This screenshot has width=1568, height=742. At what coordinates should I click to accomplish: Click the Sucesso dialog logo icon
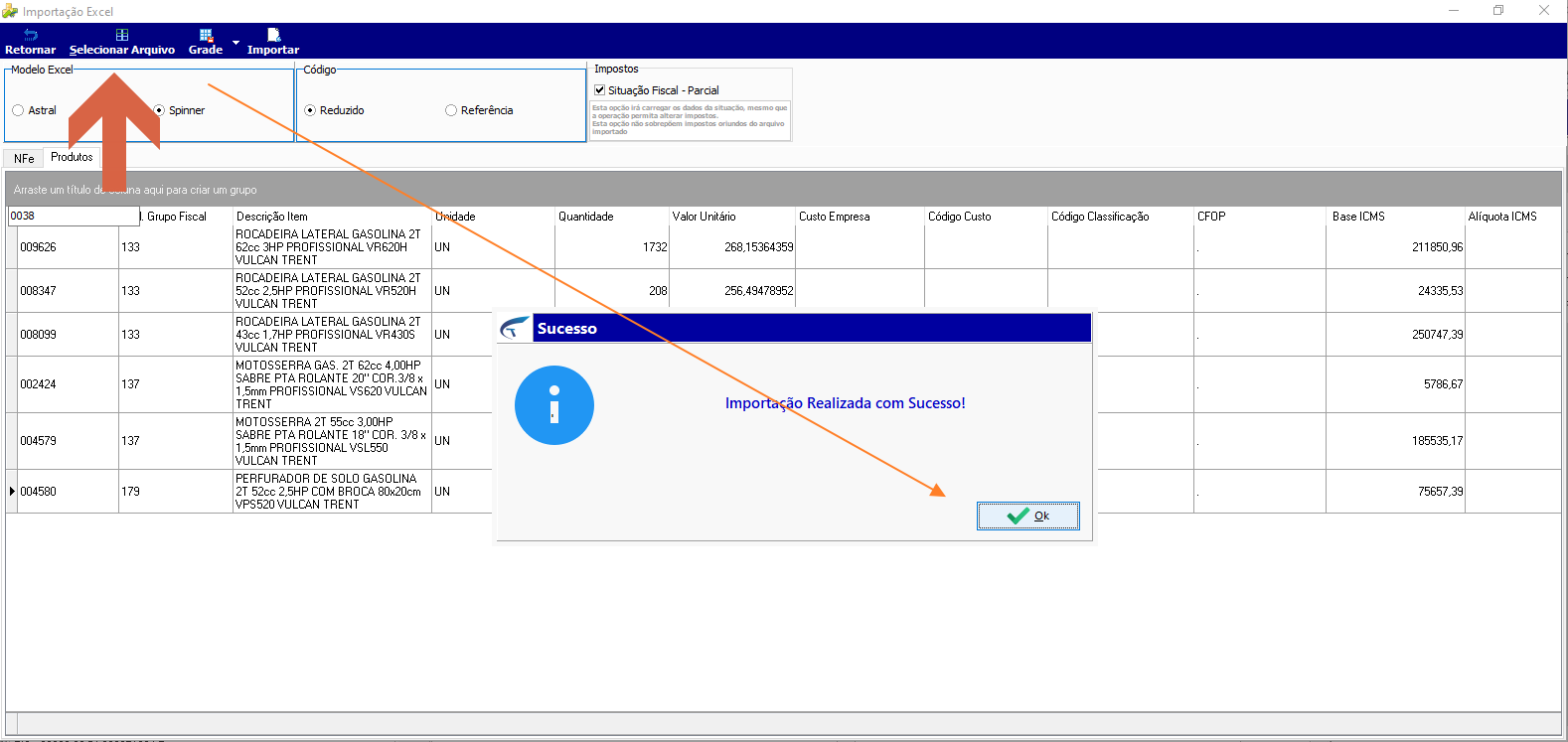tap(515, 328)
